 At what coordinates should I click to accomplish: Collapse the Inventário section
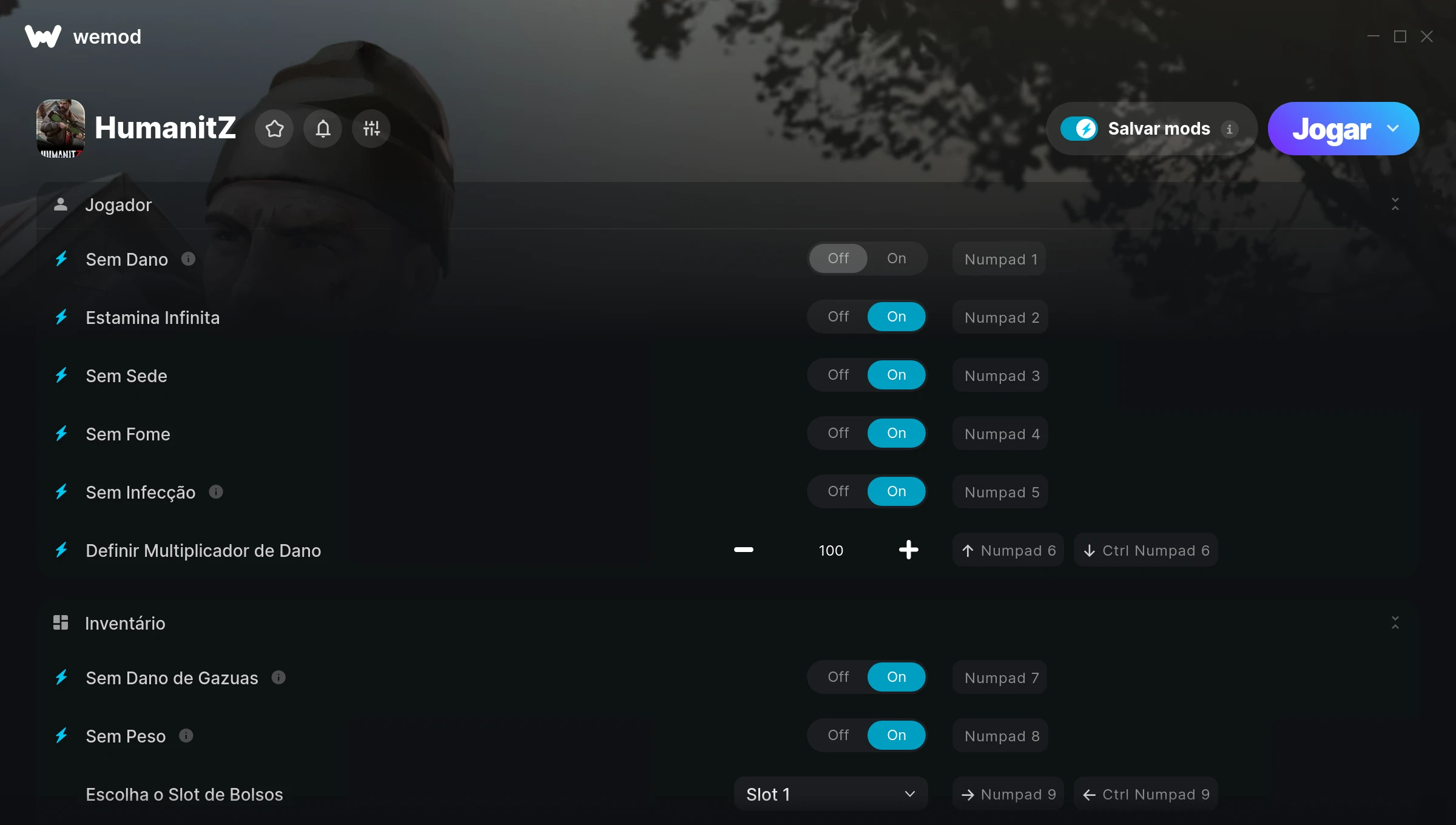pos(1395,623)
